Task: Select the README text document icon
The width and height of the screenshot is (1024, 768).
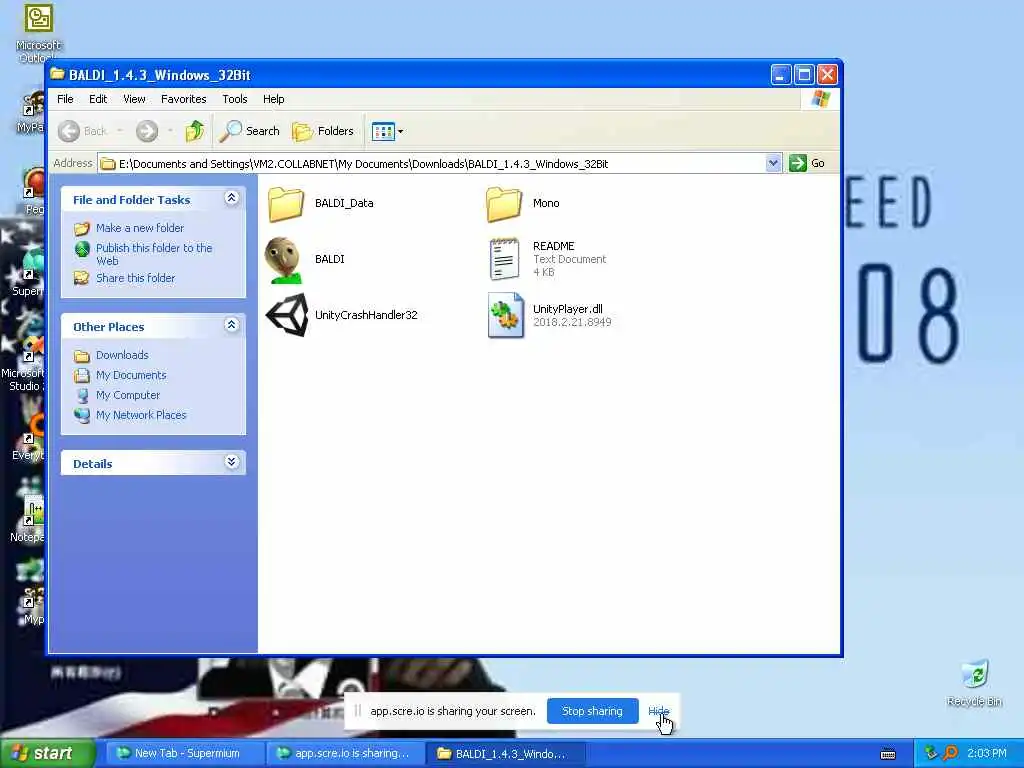Action: tap(504, 259)
